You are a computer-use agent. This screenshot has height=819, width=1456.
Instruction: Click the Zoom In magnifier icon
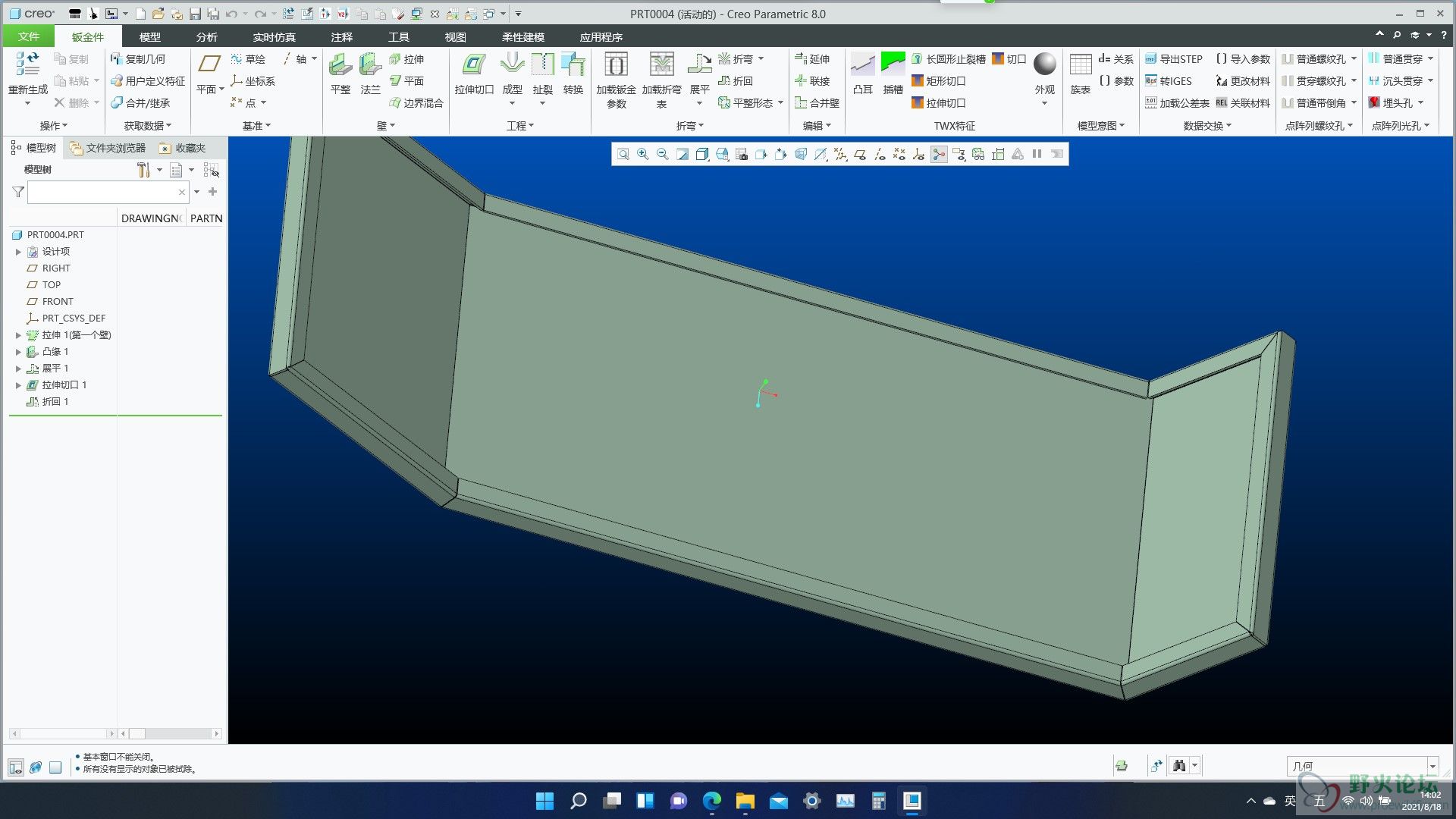643,154
